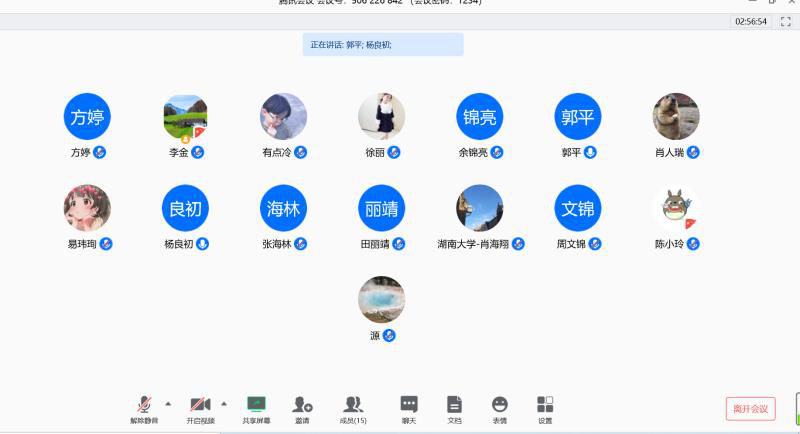The image size is (800, 434).
Task: Click microphone icon next to 郭平
Action: [591, 152]
